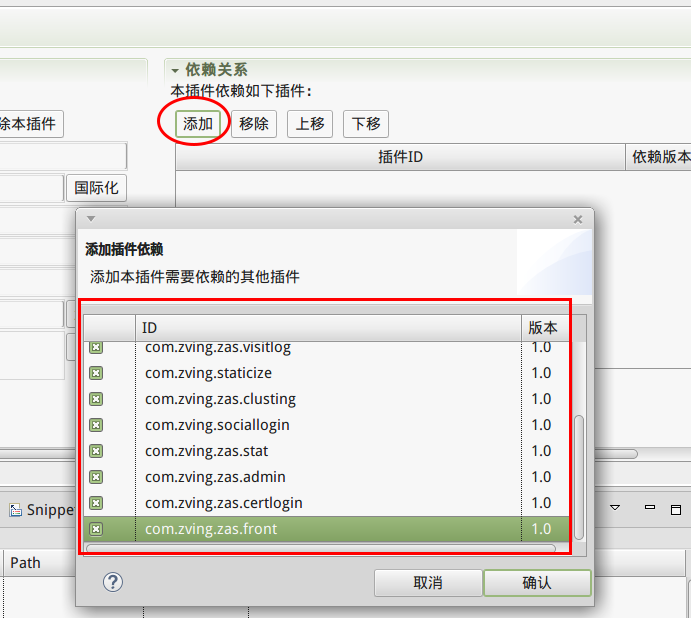Open the dialog's title bar dropdown arrow

(x=90, y=218)
